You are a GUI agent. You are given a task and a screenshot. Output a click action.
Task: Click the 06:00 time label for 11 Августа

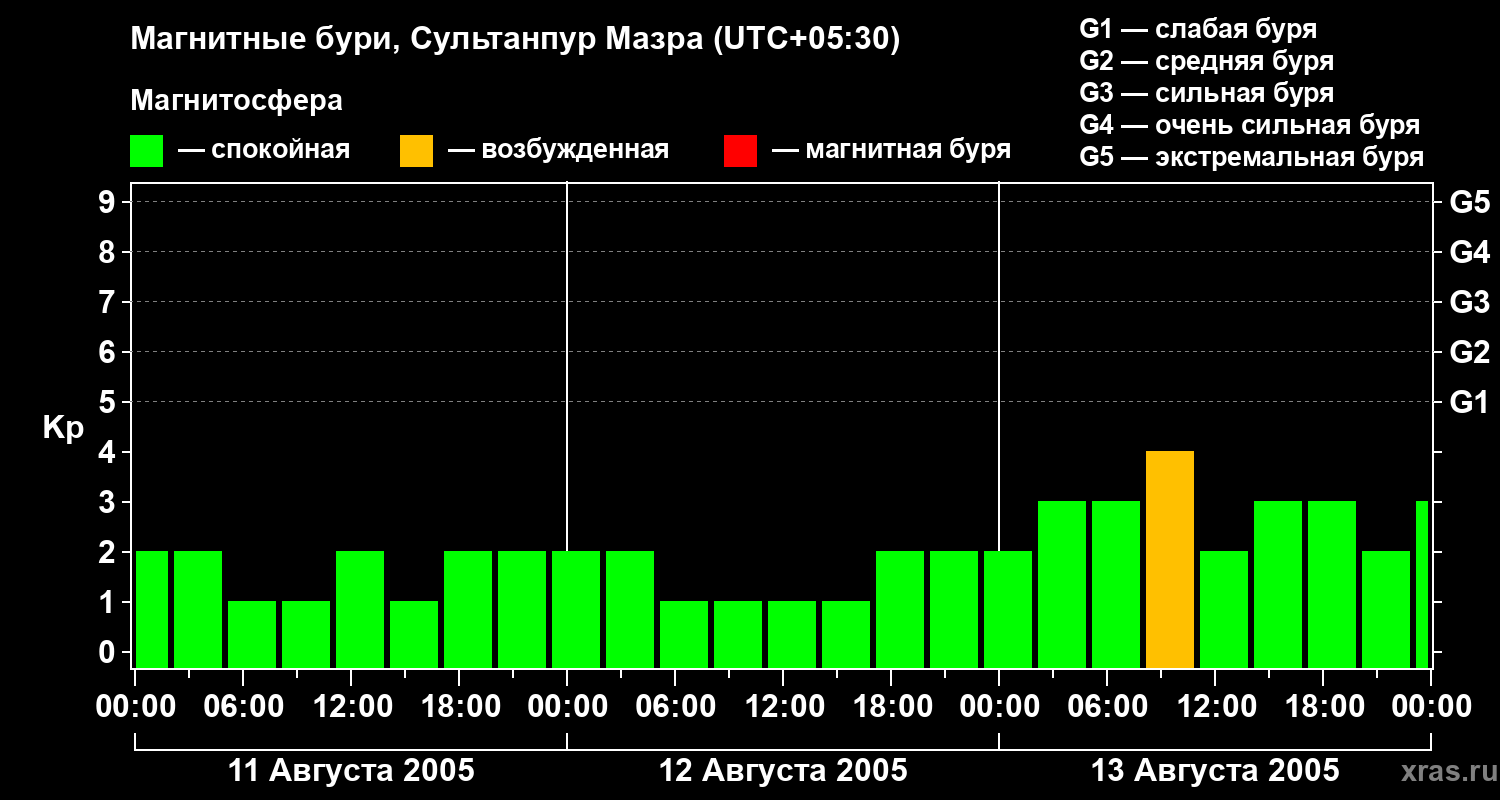click(244, 707)
